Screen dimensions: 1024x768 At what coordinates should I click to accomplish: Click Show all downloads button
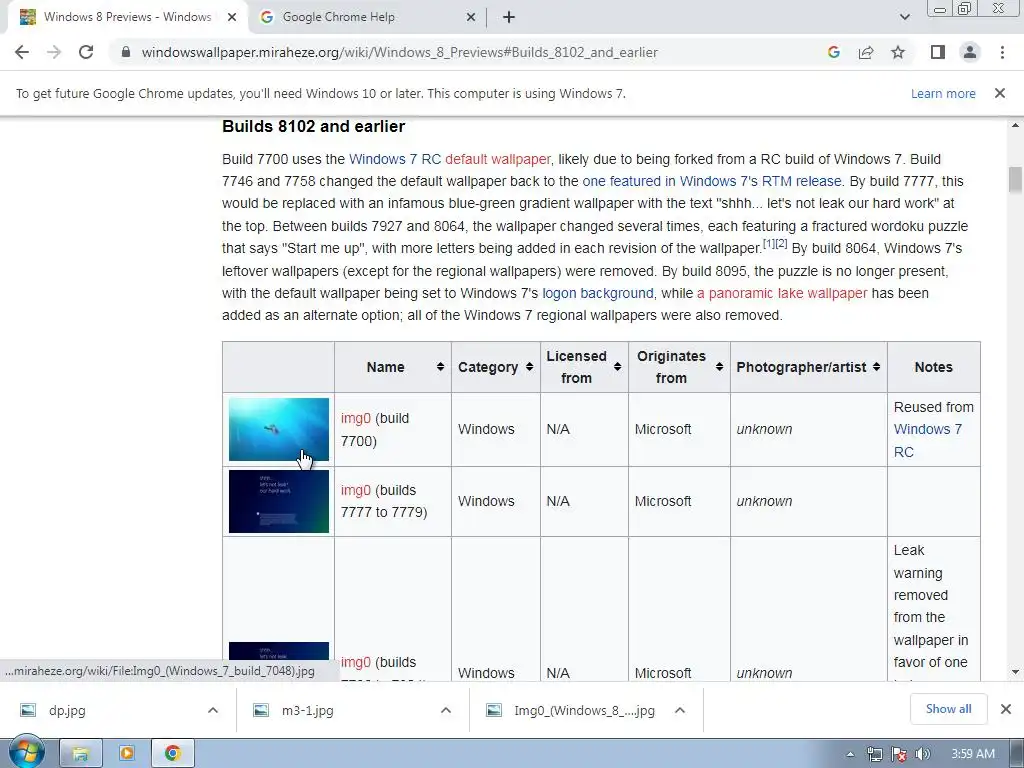(x=948, y=709)
